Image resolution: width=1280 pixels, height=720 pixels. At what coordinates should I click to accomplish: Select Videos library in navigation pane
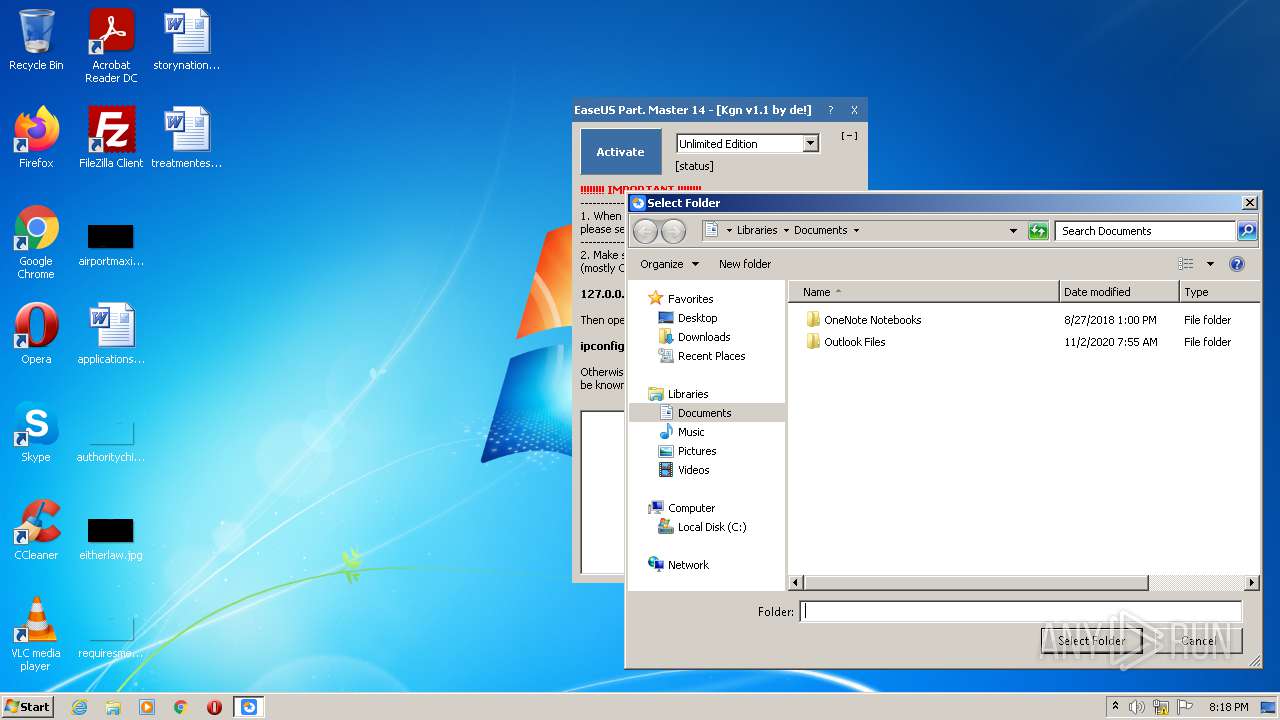[x=694, y=470]
